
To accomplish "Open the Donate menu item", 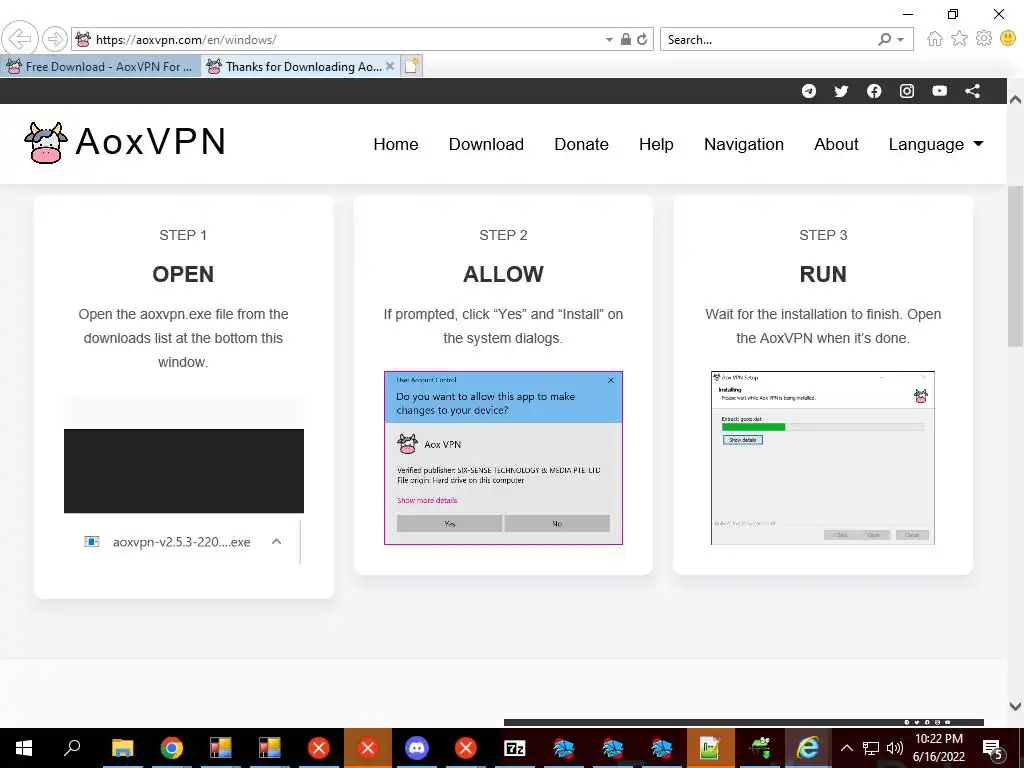I will point(581,144).
